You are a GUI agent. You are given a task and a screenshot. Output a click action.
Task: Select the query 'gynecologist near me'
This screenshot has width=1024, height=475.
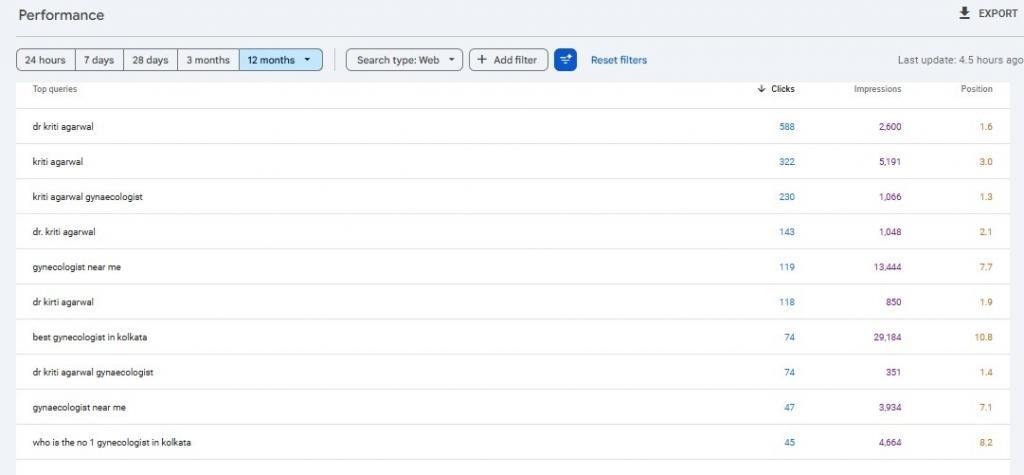click(x=76, y=267)
